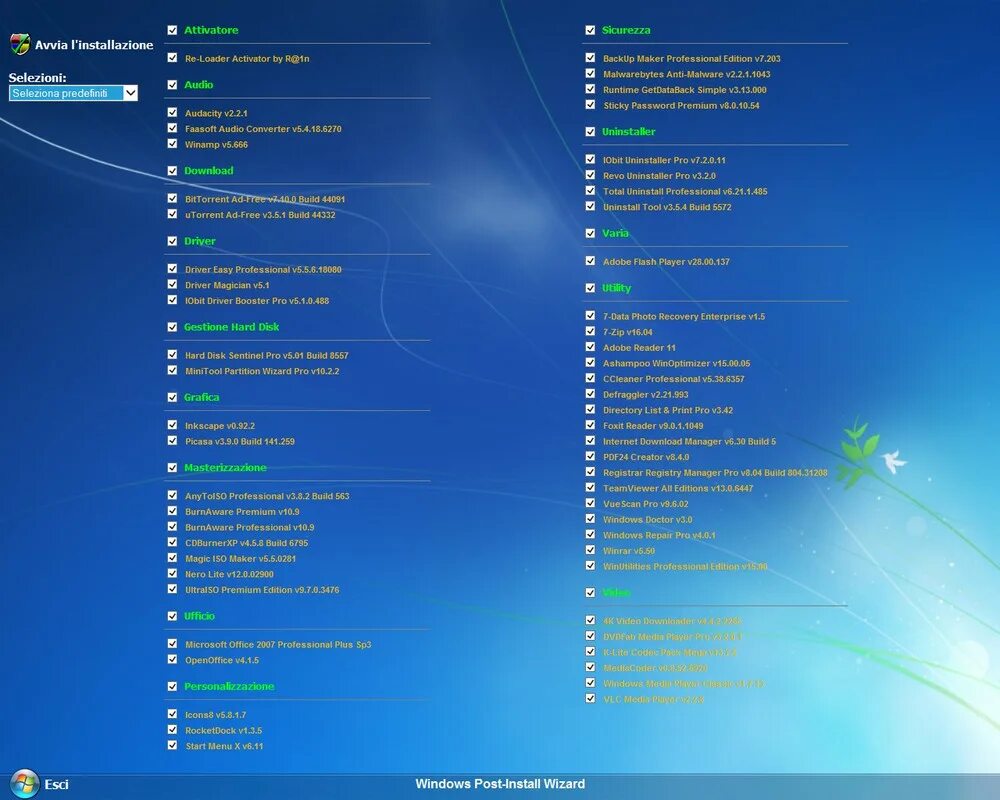1000x800 pixels.
Task: Uncheck Hard Disk Sentinel Pro v5.01
Action: (x=172, y=355)
